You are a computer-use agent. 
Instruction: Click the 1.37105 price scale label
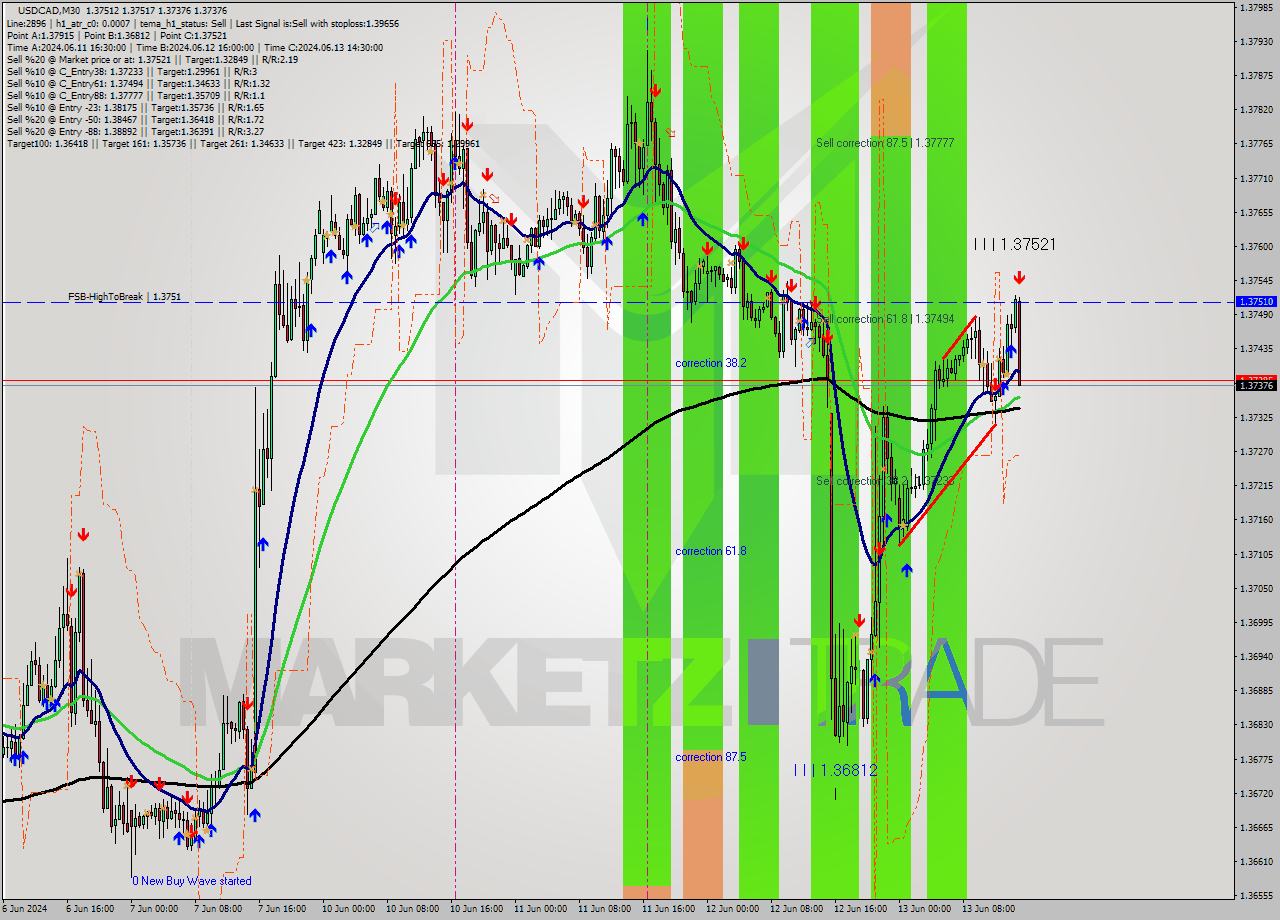[1256, 554]
